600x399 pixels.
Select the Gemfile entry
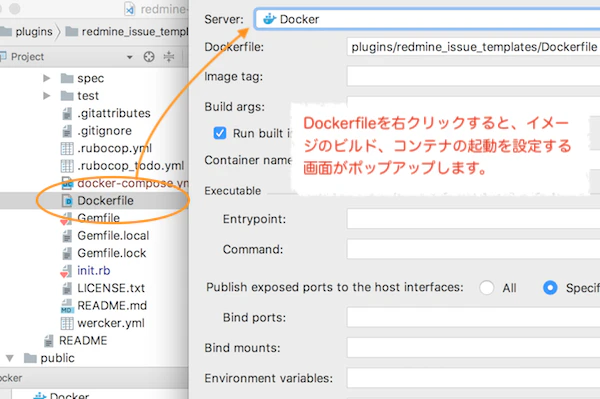point(98,218)
